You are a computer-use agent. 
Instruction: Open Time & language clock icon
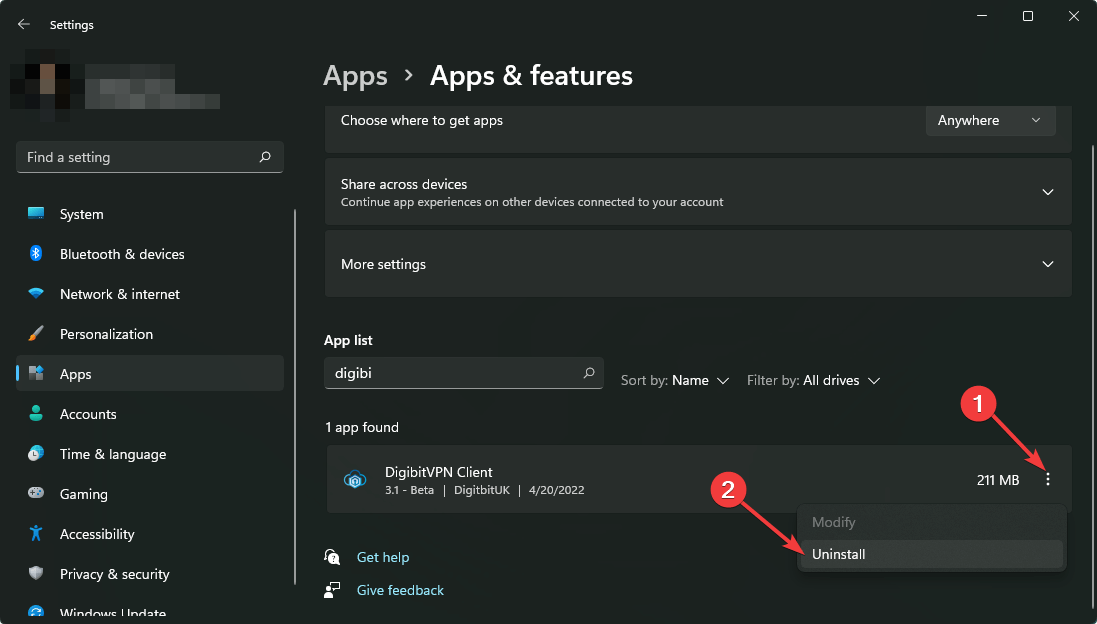click(37, 454)
